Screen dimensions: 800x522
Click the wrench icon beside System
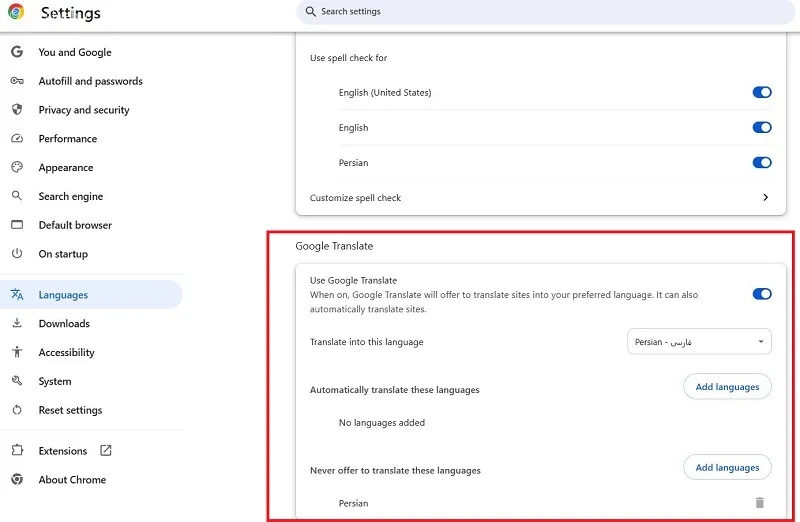(x=17, y=381)
